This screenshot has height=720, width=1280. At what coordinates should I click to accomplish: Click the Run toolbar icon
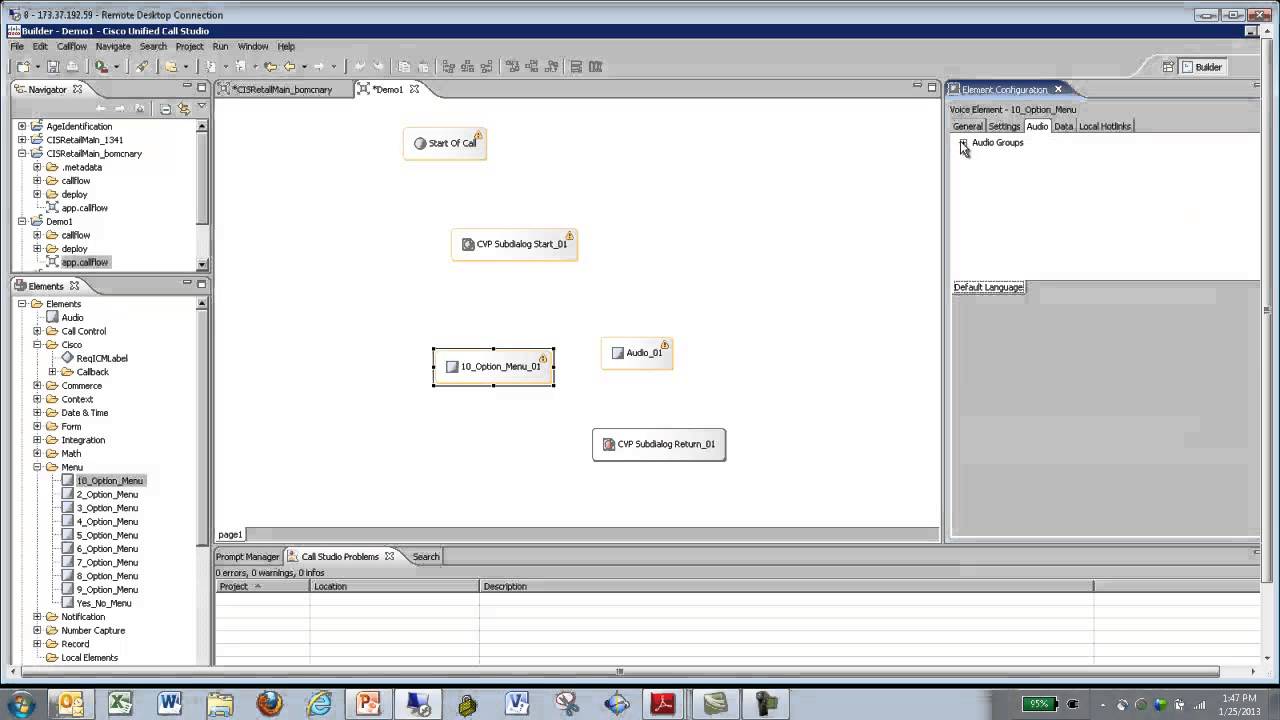tap(101, 67)
